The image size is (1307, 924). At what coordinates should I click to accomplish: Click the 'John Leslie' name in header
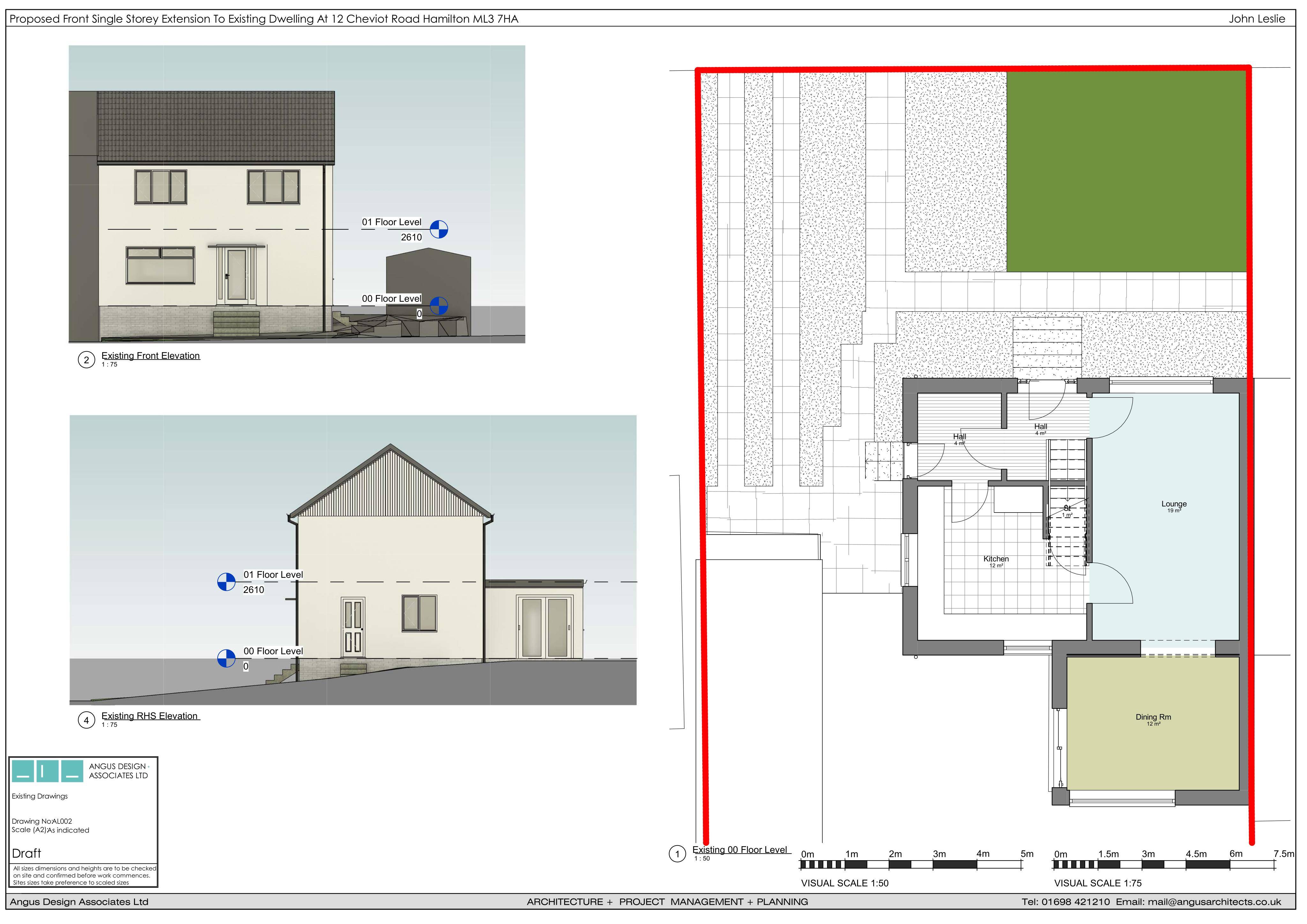[x=1257, y=19]
